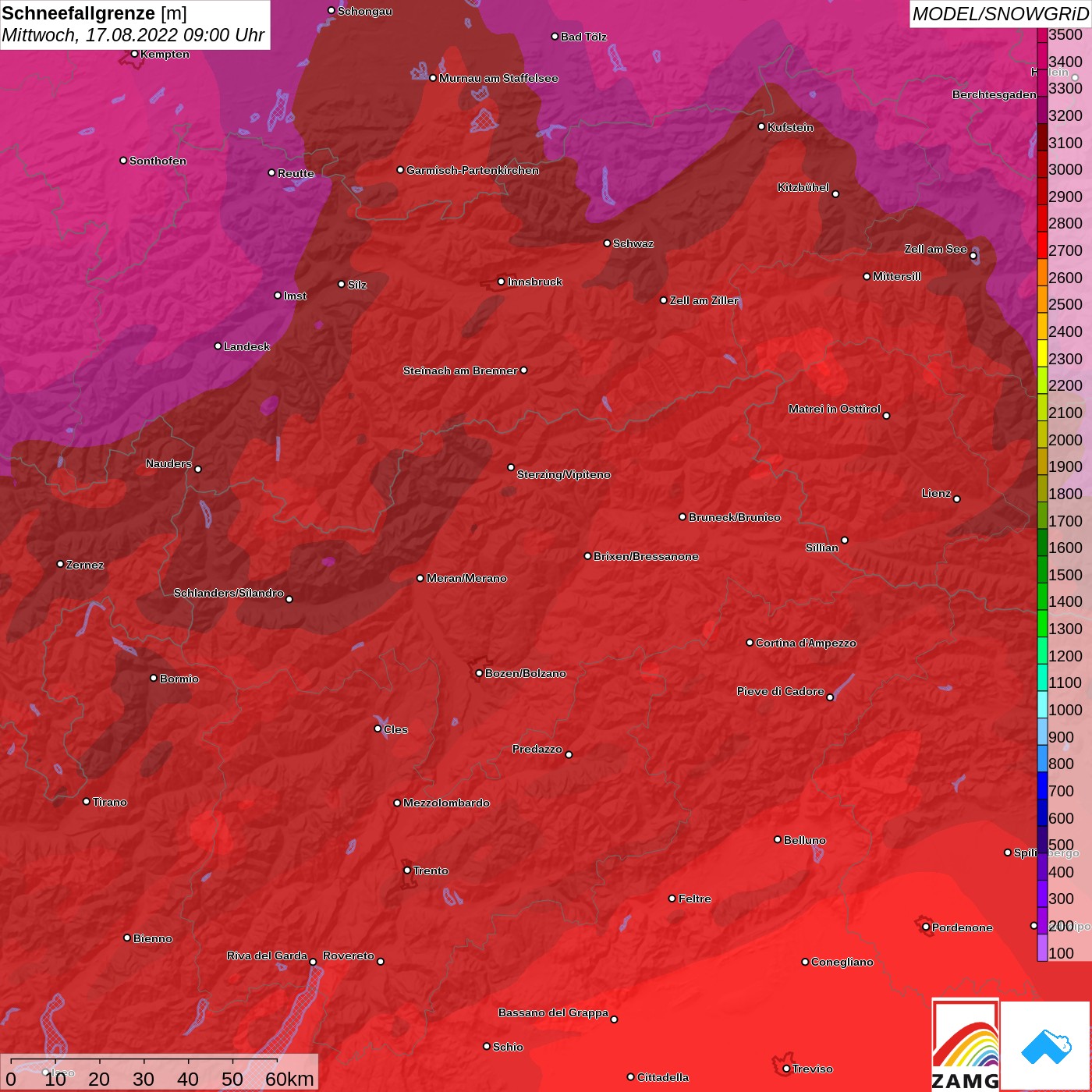Select the 1000 m cyan legend swatch
The image size is (1092, 1092).
pyautogui.click(x=1042, y=704)
